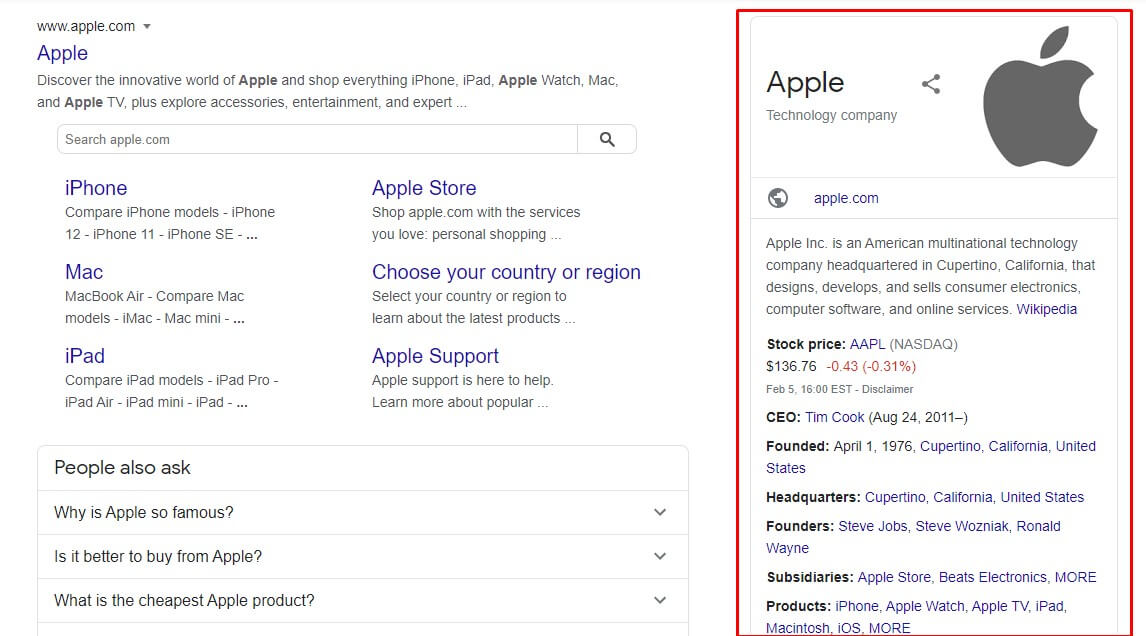Visit the iPad sitelink
1146x636 pixels.
[85, 356]
